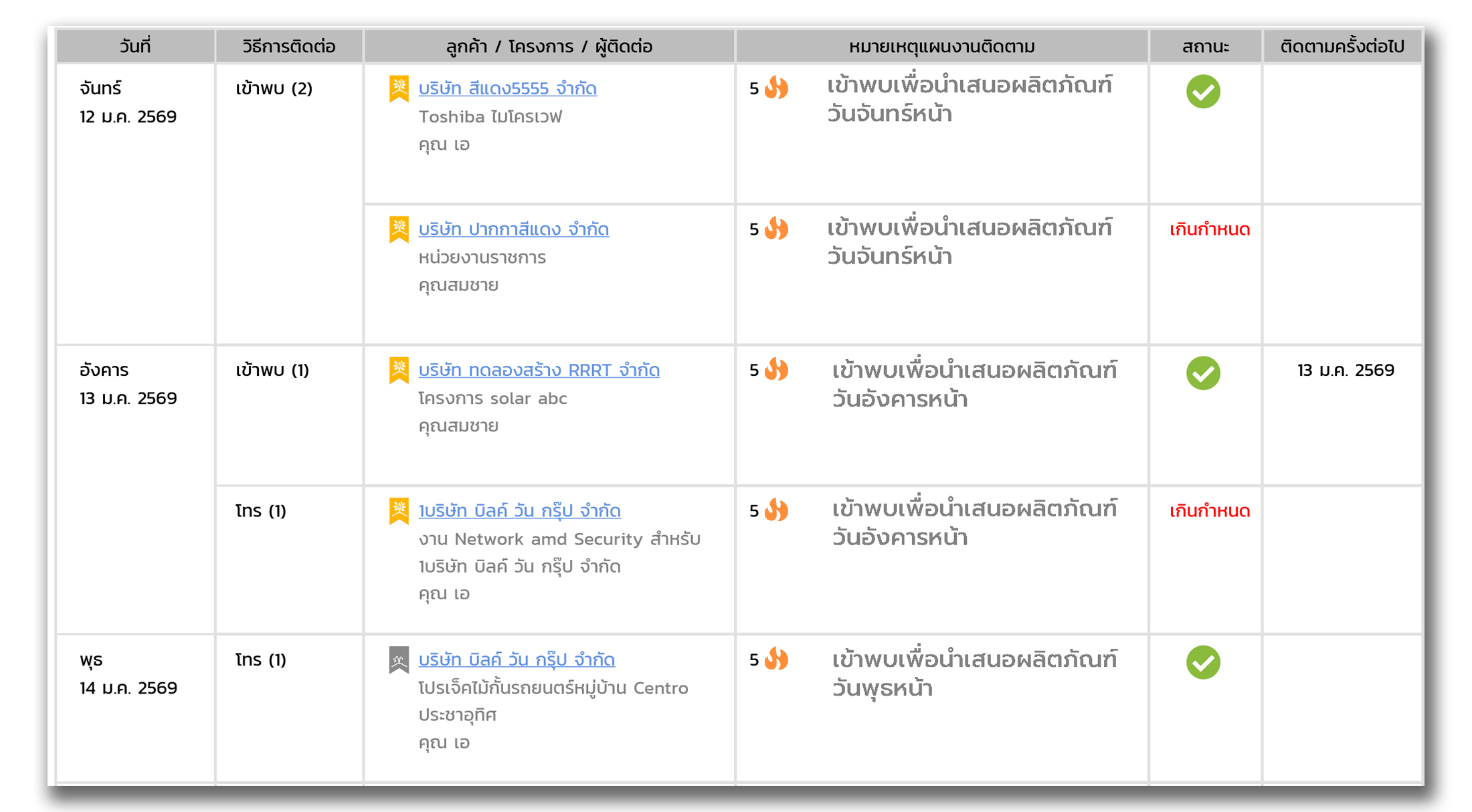Click the gray flag icon on the Wednesday โทร row
The image size is (1472, 812).
(x=399, y=659)
